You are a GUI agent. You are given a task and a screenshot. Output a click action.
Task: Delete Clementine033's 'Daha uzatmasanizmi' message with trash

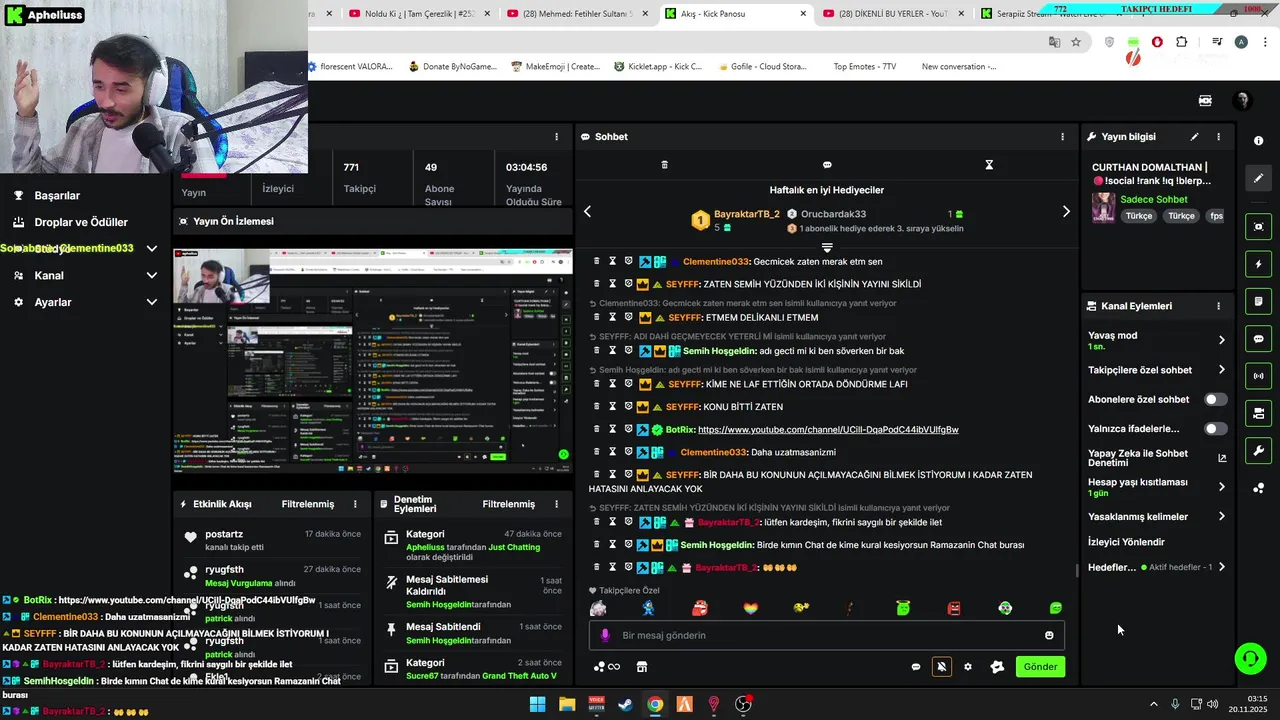coord(597,452)
